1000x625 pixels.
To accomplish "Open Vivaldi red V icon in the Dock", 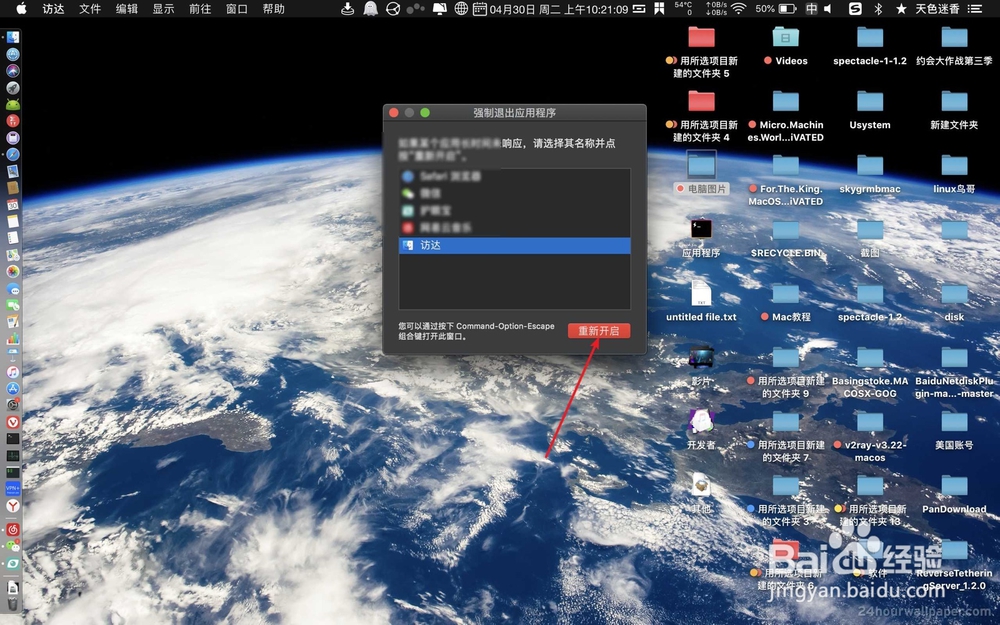I will [x=13, y=422].
